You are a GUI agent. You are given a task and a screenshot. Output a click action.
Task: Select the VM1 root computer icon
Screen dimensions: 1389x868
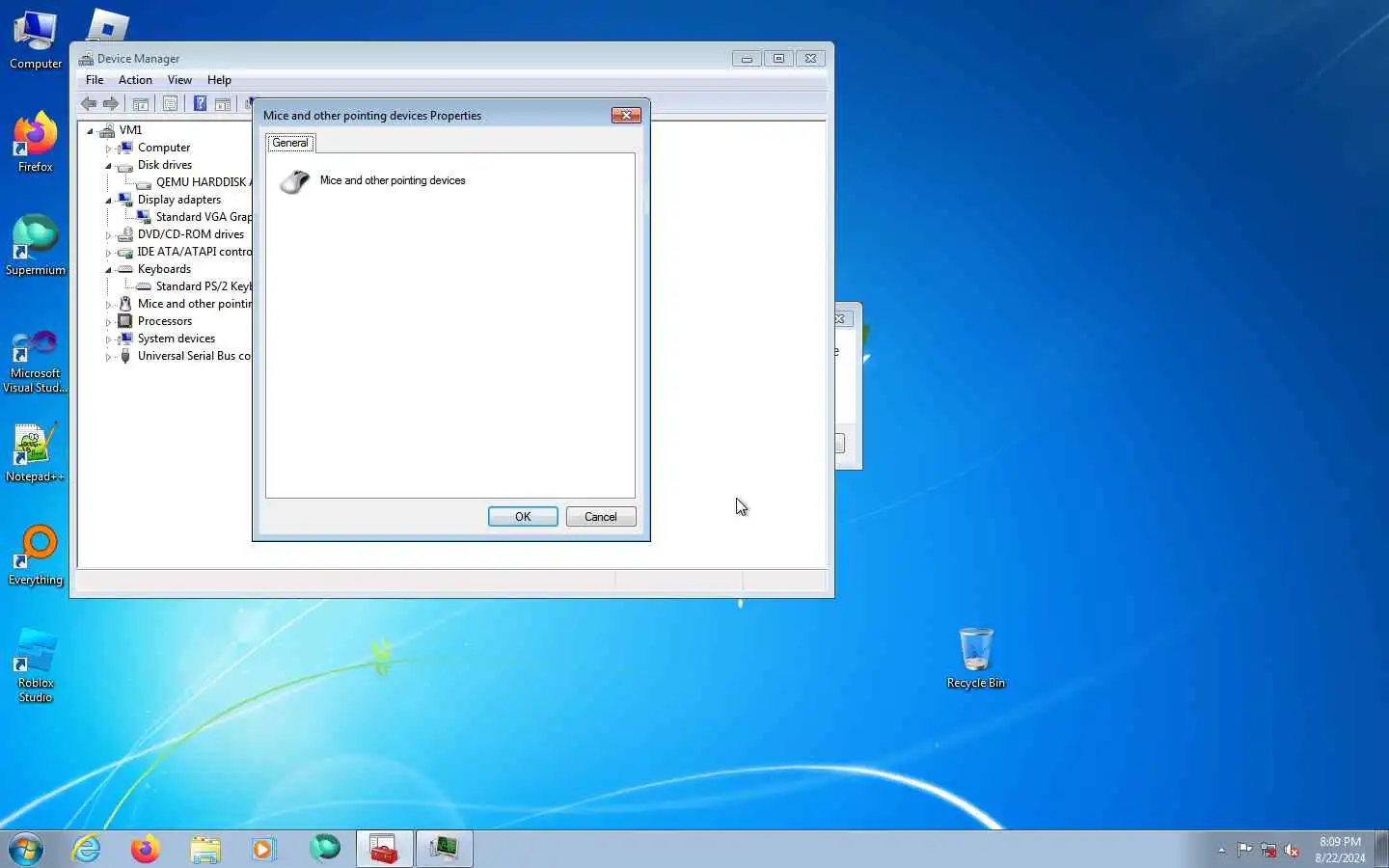(107, 130)
